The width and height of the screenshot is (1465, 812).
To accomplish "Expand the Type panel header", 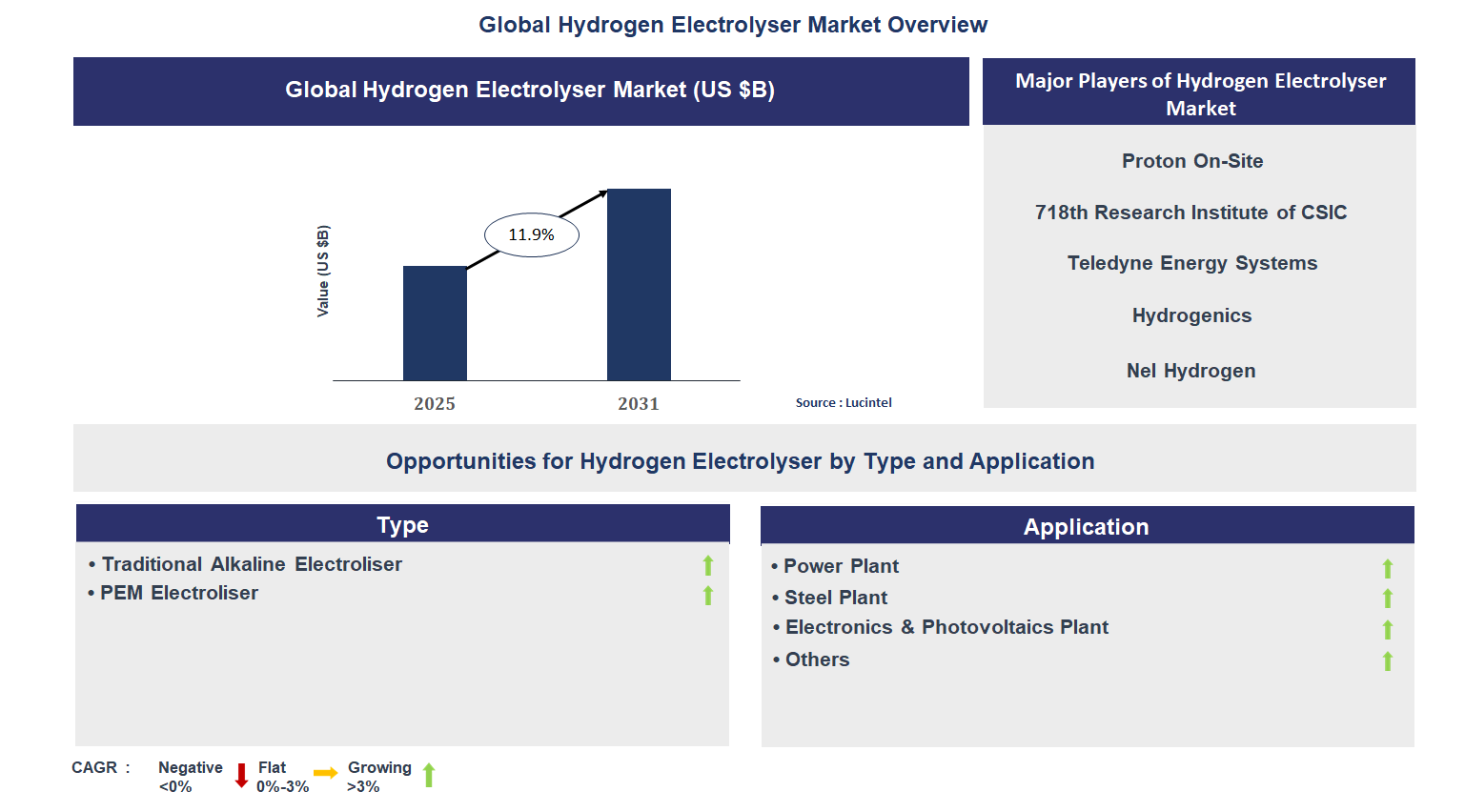I will tap(402, 523).
